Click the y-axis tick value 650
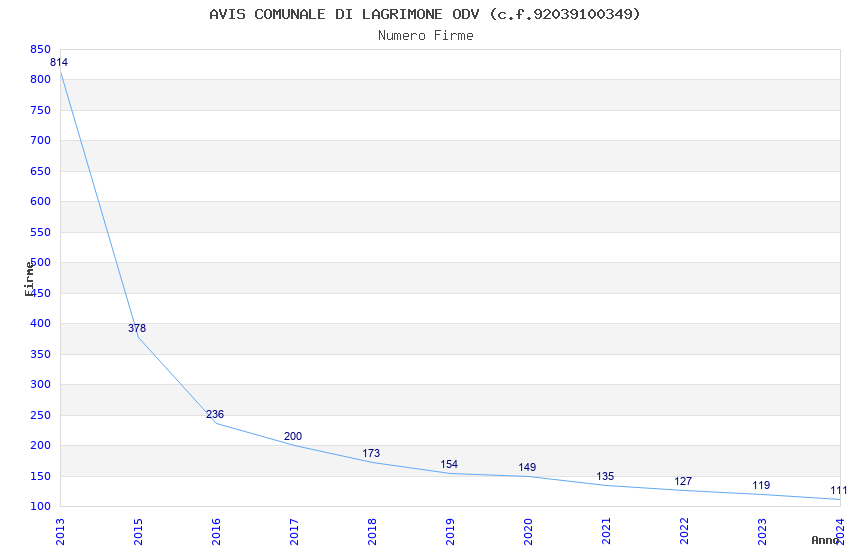Image resolution: width=850 pixels, height=550 pixels. tap(41, 171)
